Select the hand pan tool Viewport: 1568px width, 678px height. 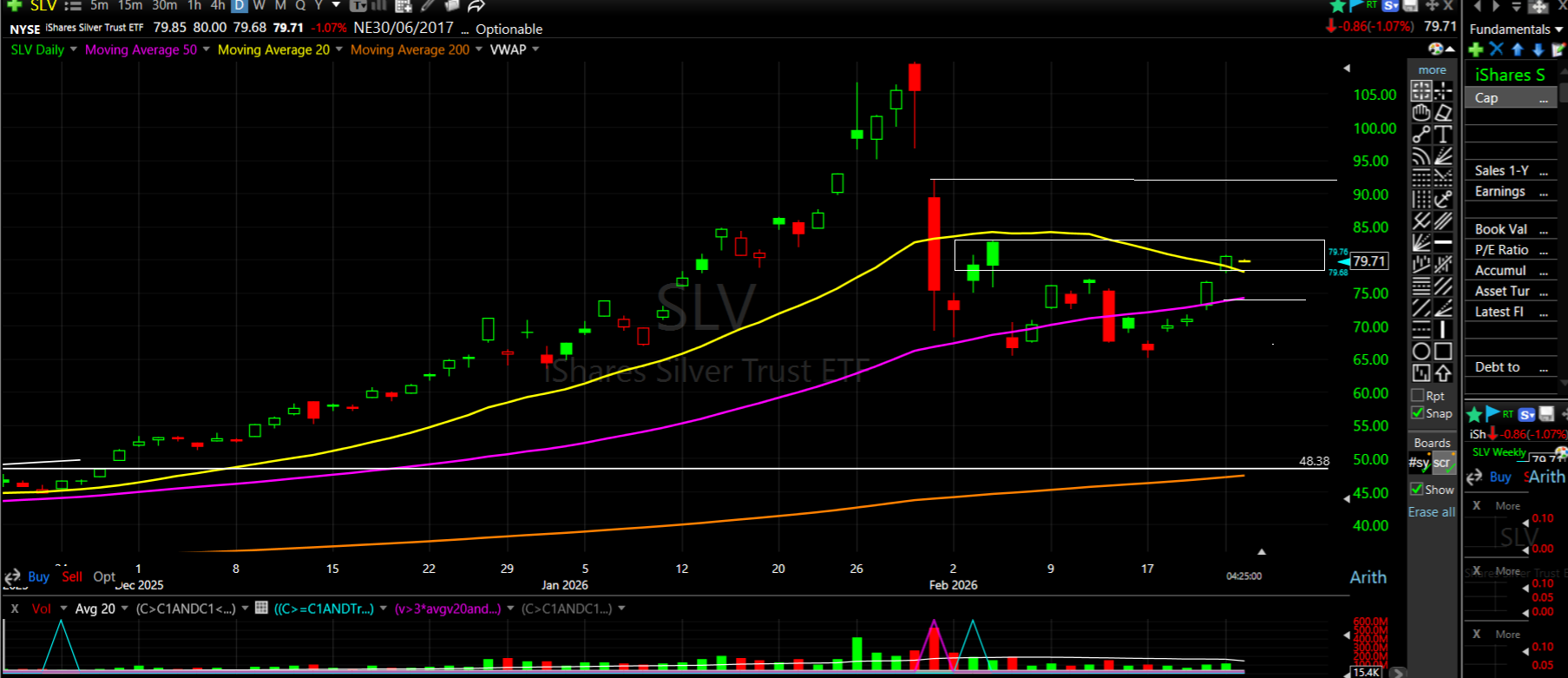[1420, 112]
